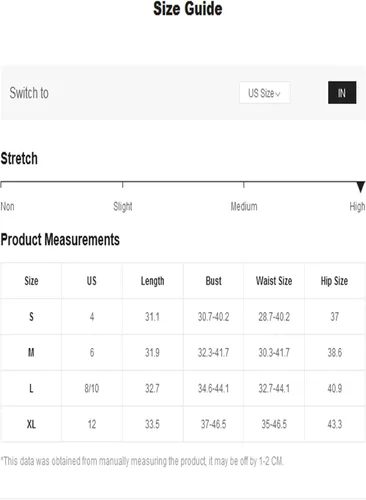366x500 pixels.
Task: Click the High stretch marker triangle
Action: [360, 187]
